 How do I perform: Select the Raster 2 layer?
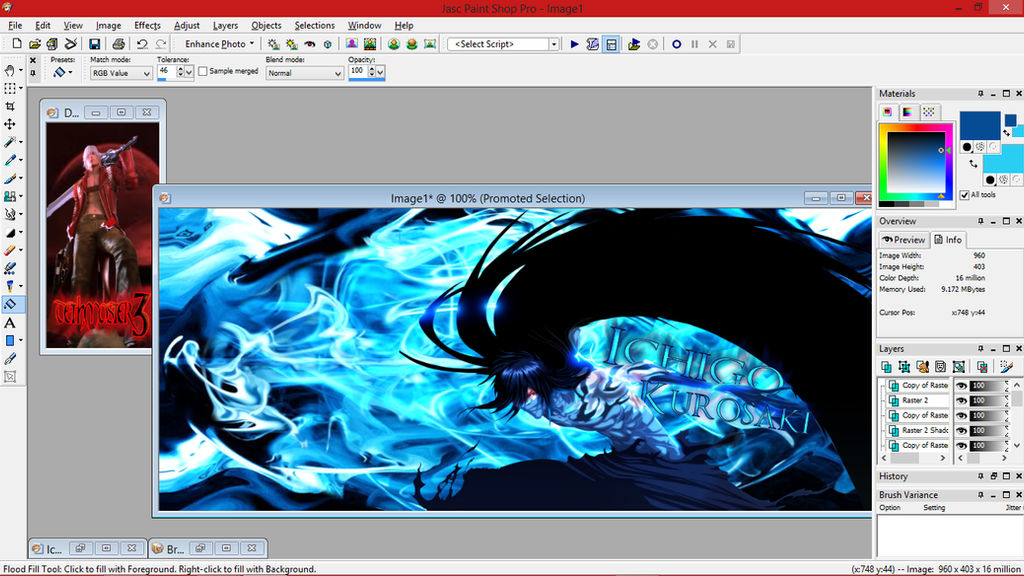point(920,400)
